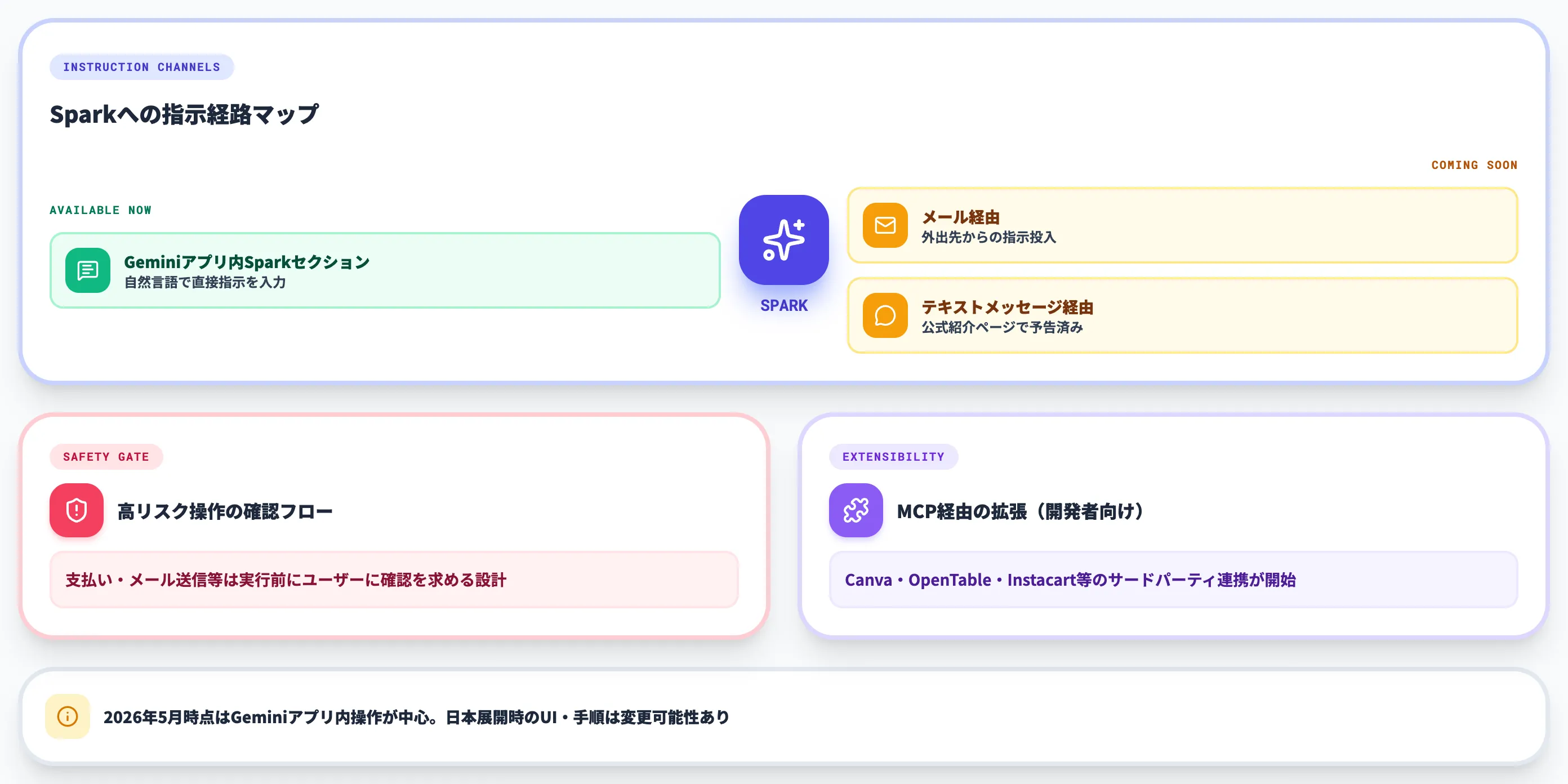
Task: Click the 自然言語で直接指示を入力 text
Action: point(205,282)
